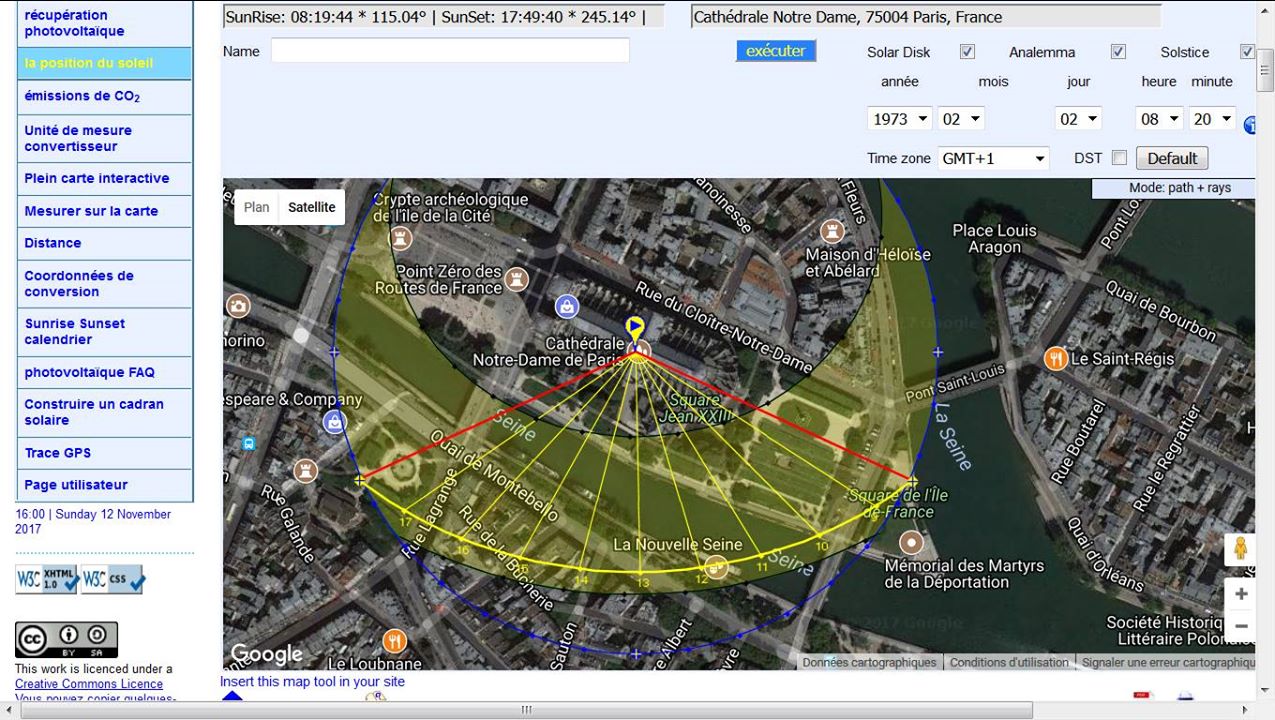Click camera icon at map's left edge
The image size is (1275, 720).
238,306
